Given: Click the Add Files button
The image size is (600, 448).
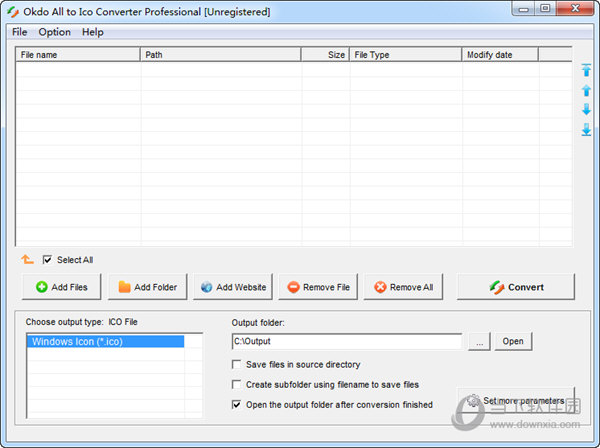Looking at the screenshot, I should [62, 287].
